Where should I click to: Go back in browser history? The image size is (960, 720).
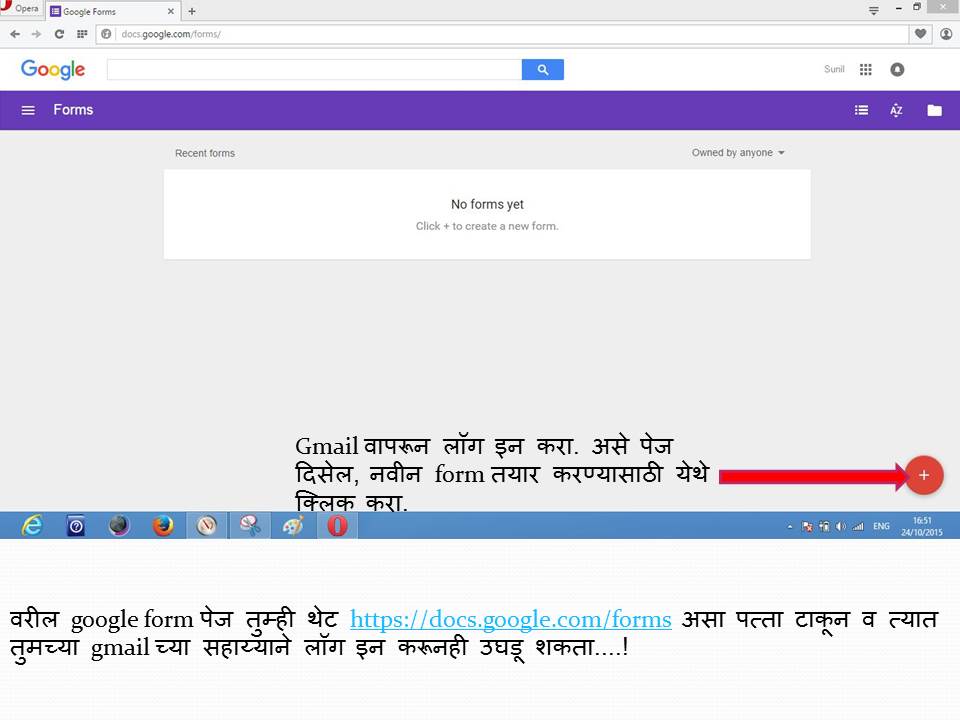pyautogui.click(x=15, y=34)
